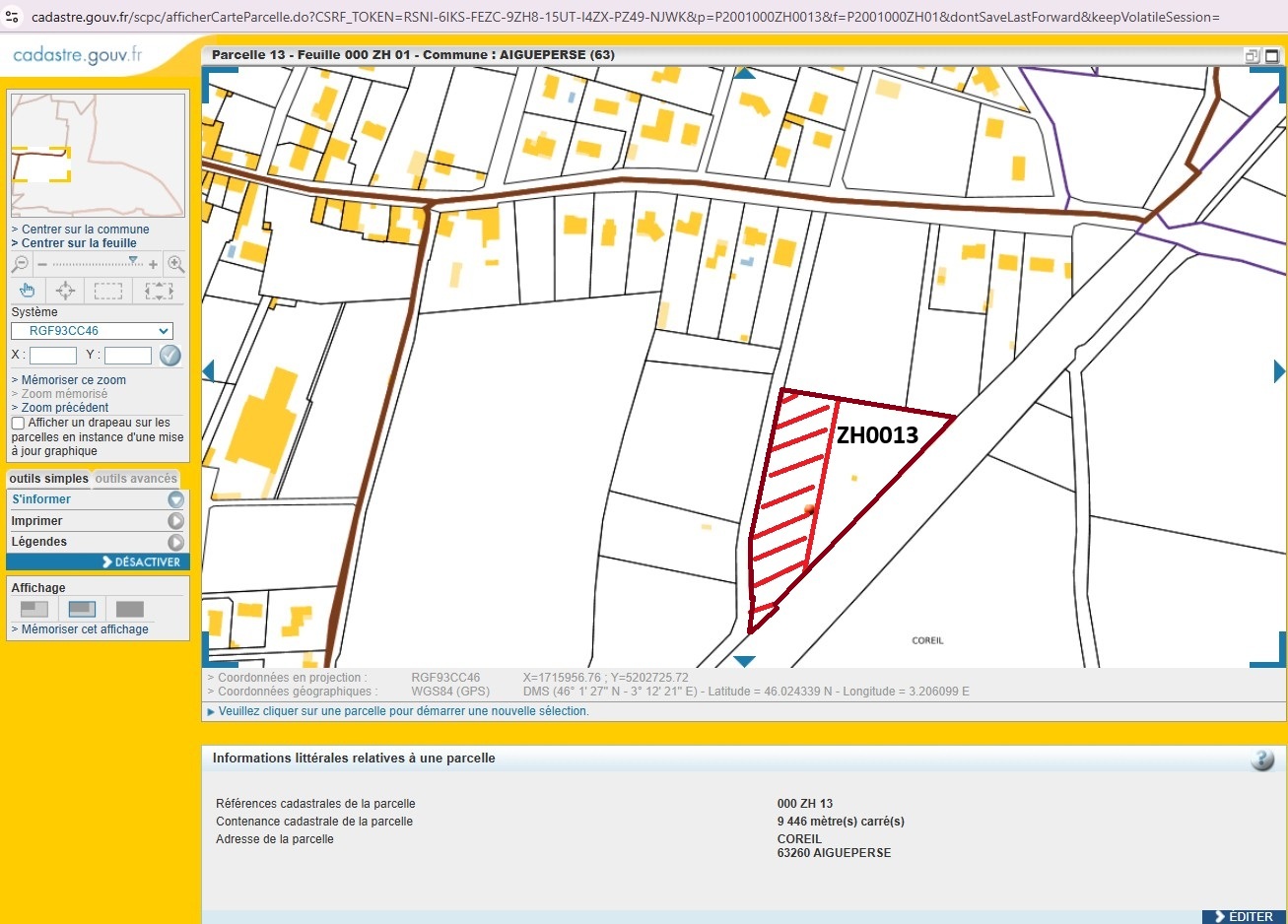1288x924 pixels.
Task: Click the zoom in magnifier icon
Action: (x=175, y=264)
